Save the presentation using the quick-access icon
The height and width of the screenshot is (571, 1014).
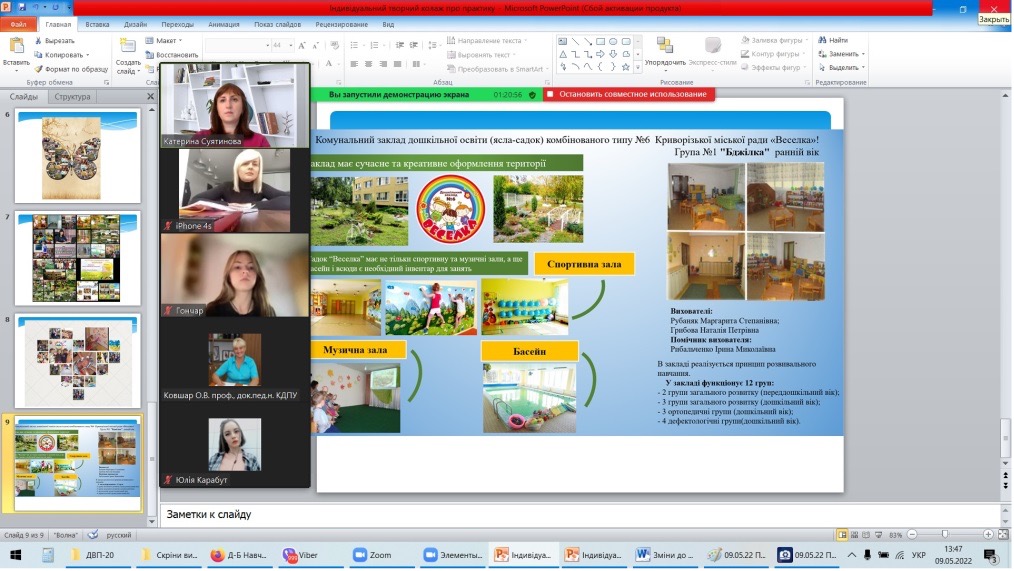click(21, 7)
